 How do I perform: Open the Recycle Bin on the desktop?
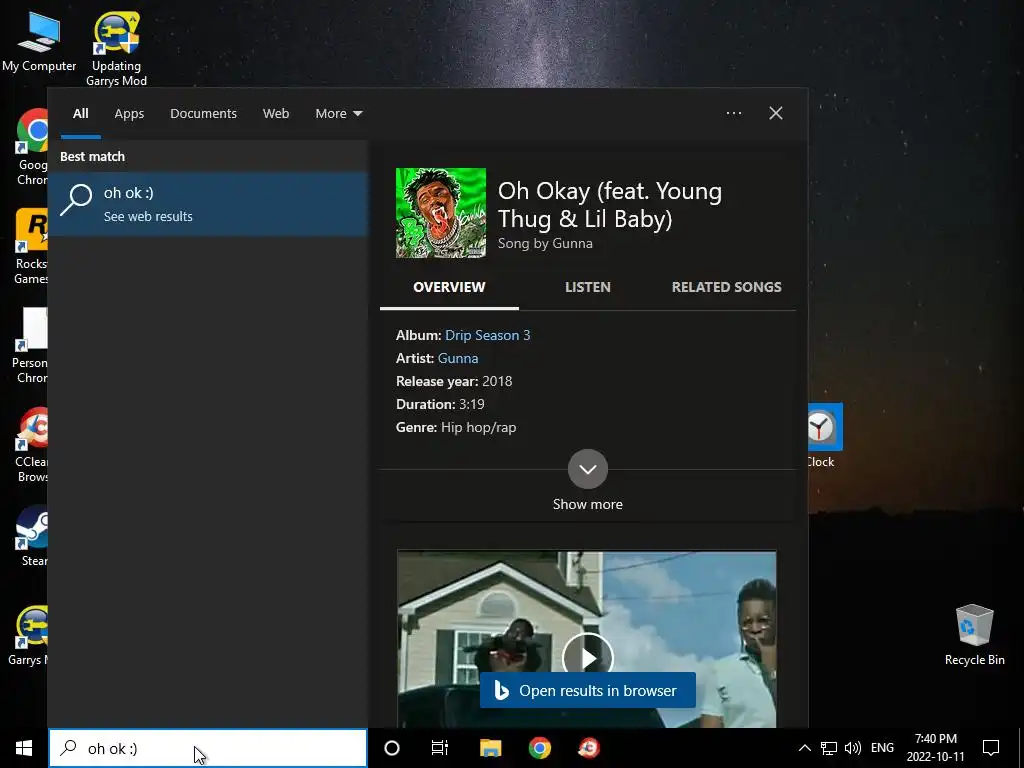click(974, 635)
